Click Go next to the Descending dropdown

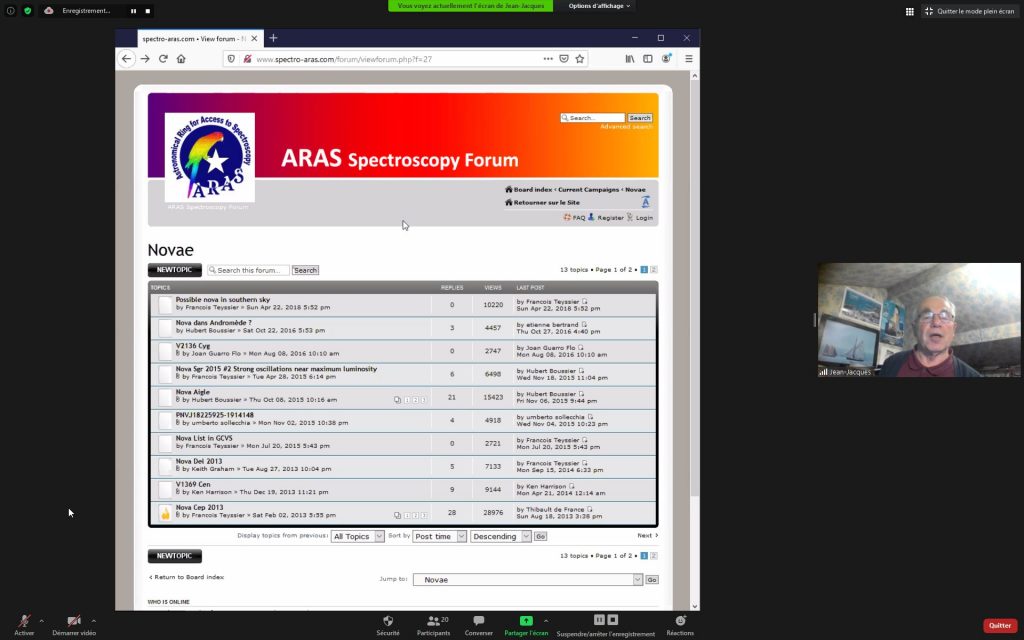coord(540,536)
